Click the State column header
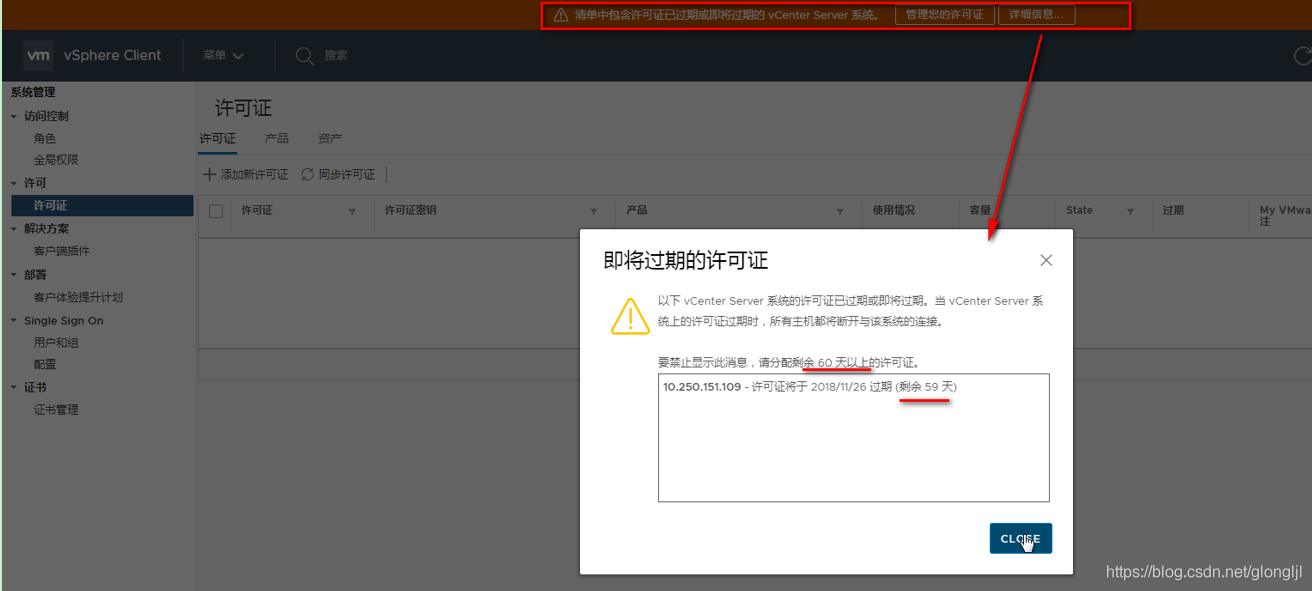Screen dimensions: 1312x591 click(x=1079, y=211)
